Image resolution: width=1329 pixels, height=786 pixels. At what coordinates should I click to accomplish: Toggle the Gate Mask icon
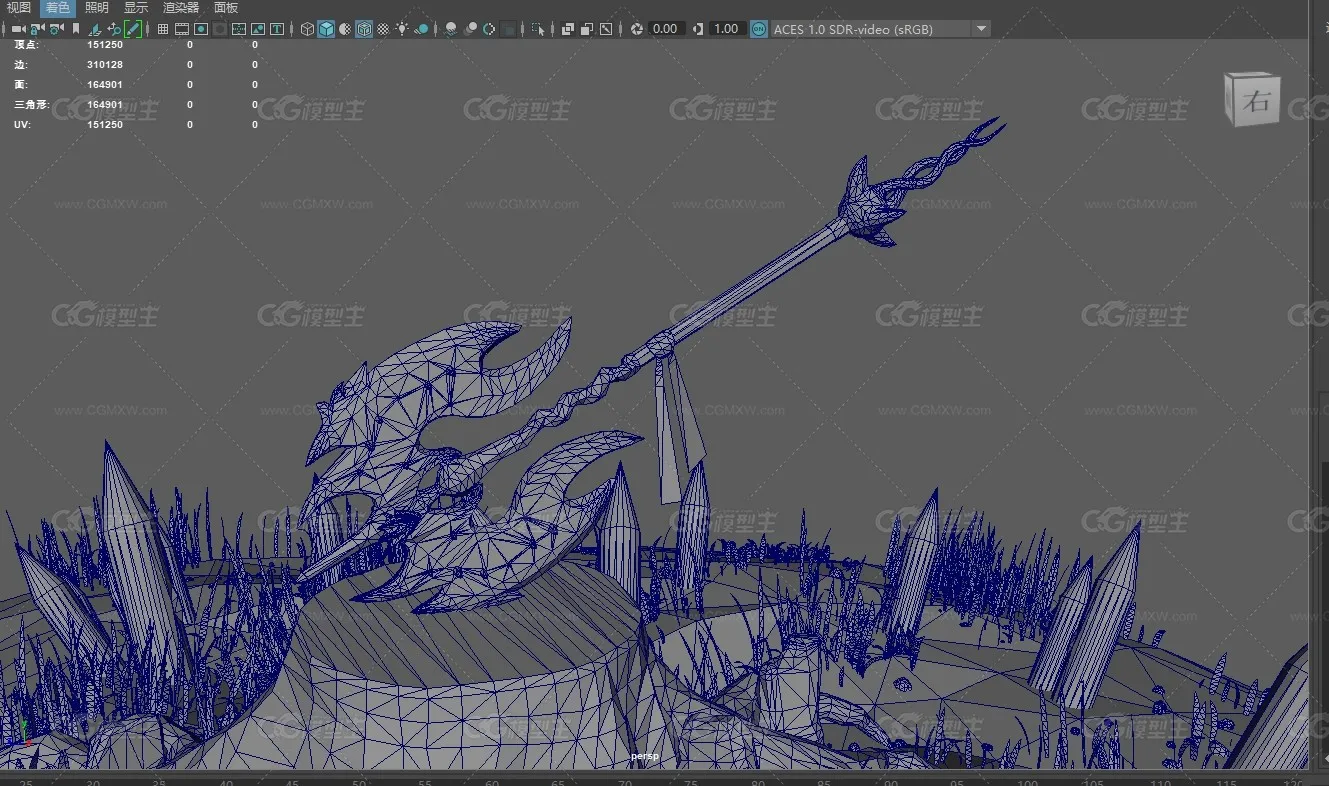pyautogui.click(x=220, y=29)
